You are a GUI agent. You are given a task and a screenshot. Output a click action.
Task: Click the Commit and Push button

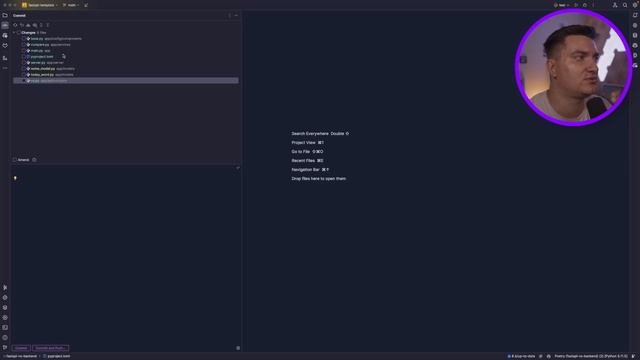[x=50, y=348]
